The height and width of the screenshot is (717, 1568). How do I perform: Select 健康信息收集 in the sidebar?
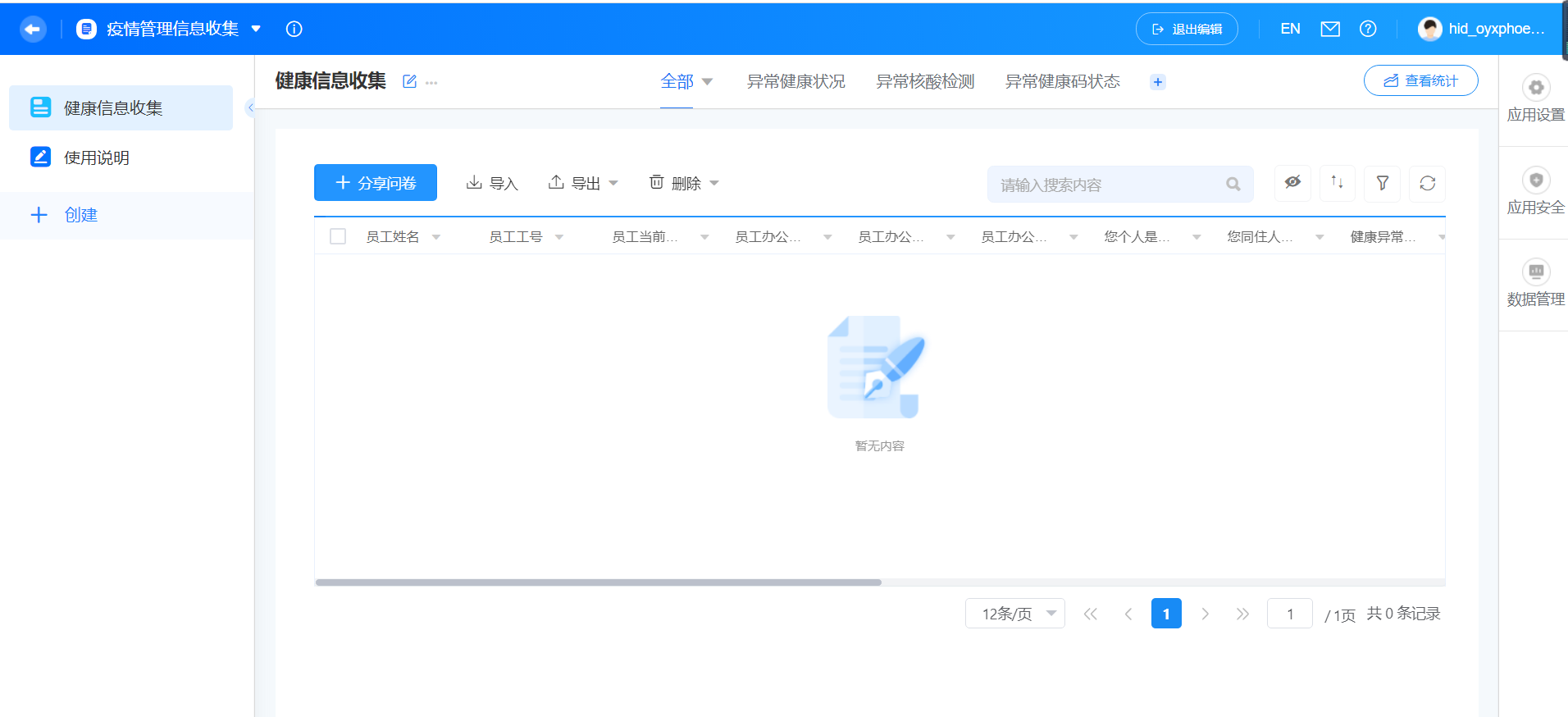pyautogui.click(x=121, y=107)
